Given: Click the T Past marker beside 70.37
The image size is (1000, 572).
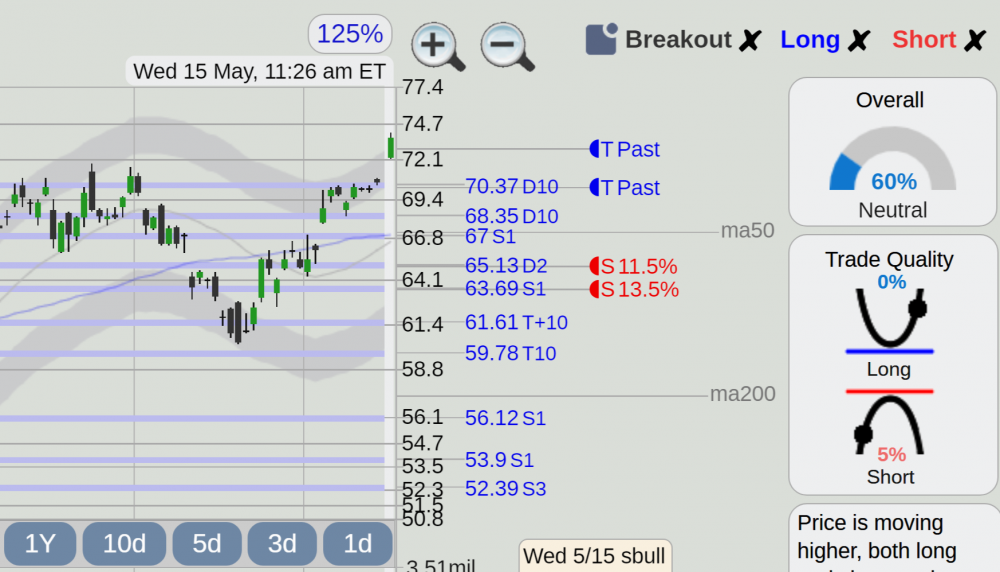Looking at the screenshot, I should click(x=624, y=187).
